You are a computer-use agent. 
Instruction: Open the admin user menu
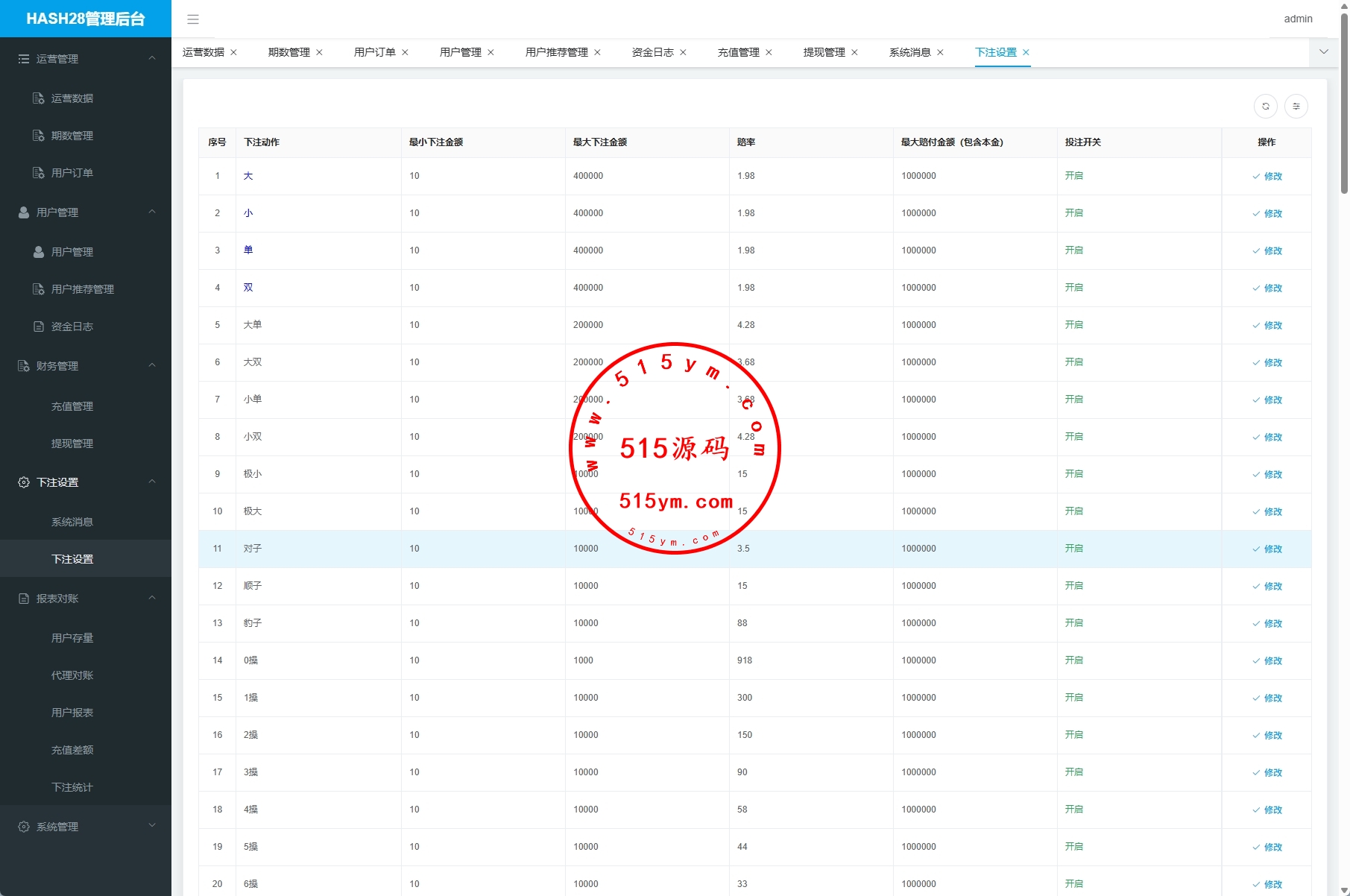tap(1298, 19)
